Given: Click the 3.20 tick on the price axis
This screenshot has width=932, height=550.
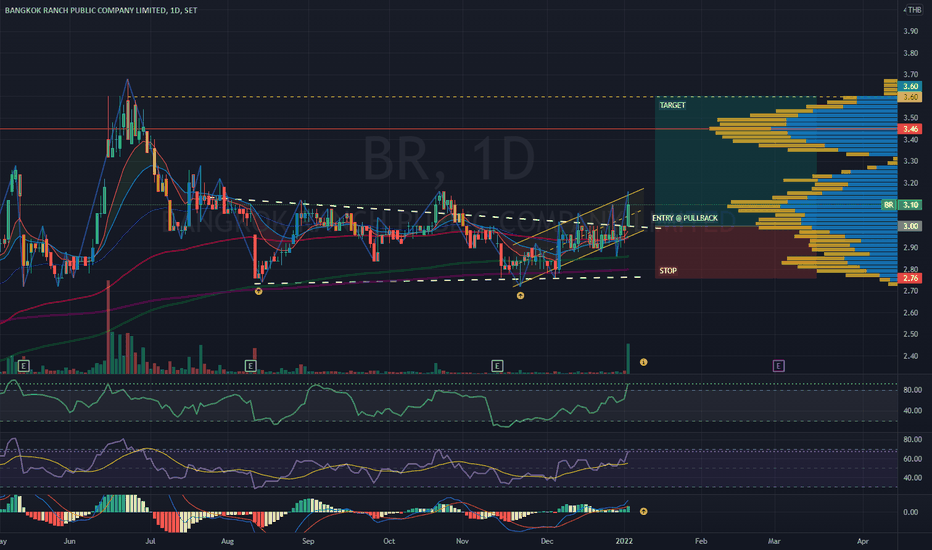Looking at the screenshot, I should click(x=910, y=183).
